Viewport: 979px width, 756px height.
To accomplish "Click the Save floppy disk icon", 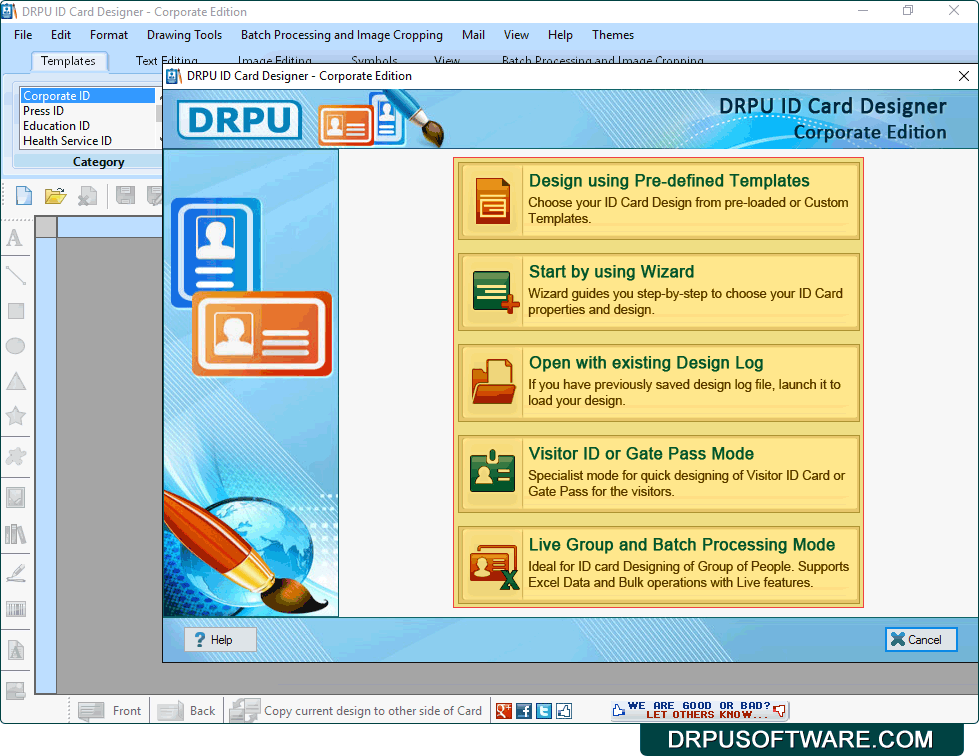I will [125, 195].
